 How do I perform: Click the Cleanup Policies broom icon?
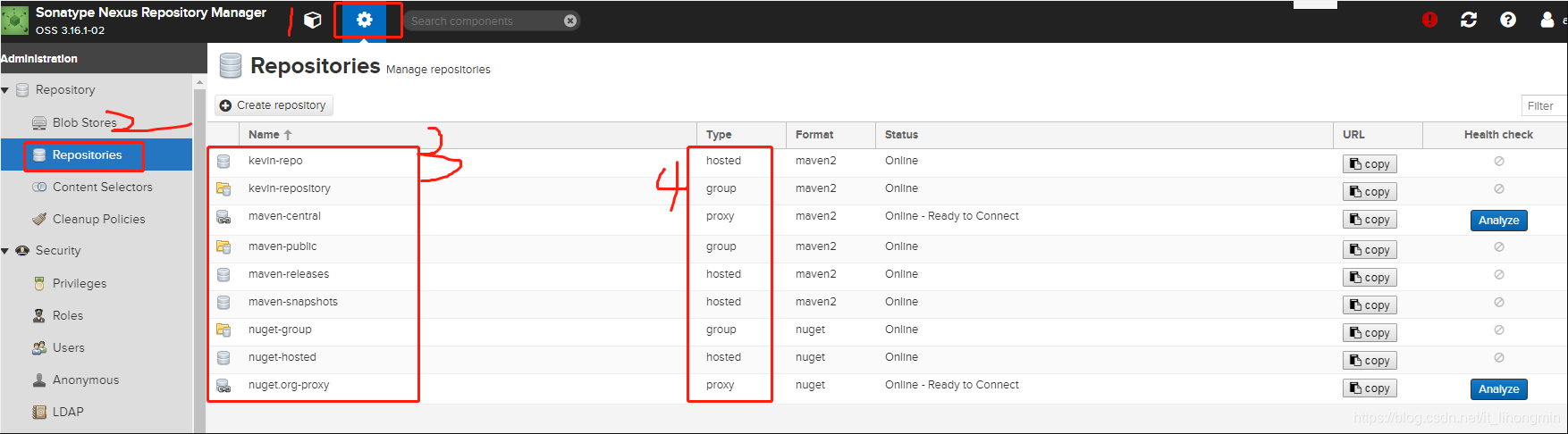pyautogui.click(x=39, y=219)
